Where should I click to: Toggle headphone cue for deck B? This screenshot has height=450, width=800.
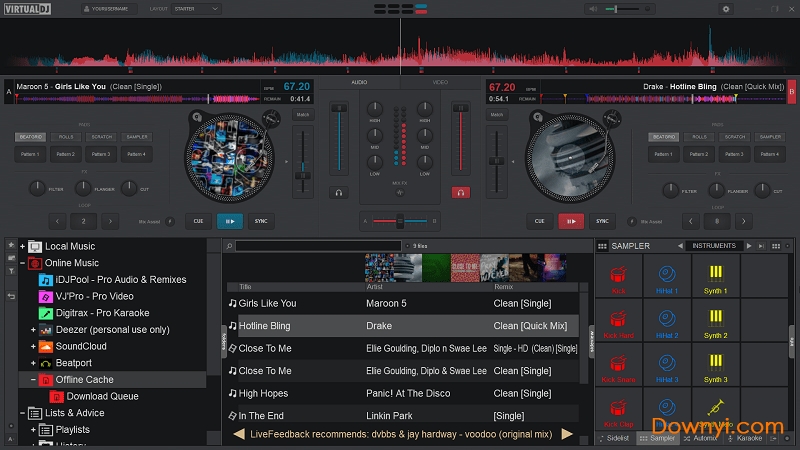[x=461, y=192]
